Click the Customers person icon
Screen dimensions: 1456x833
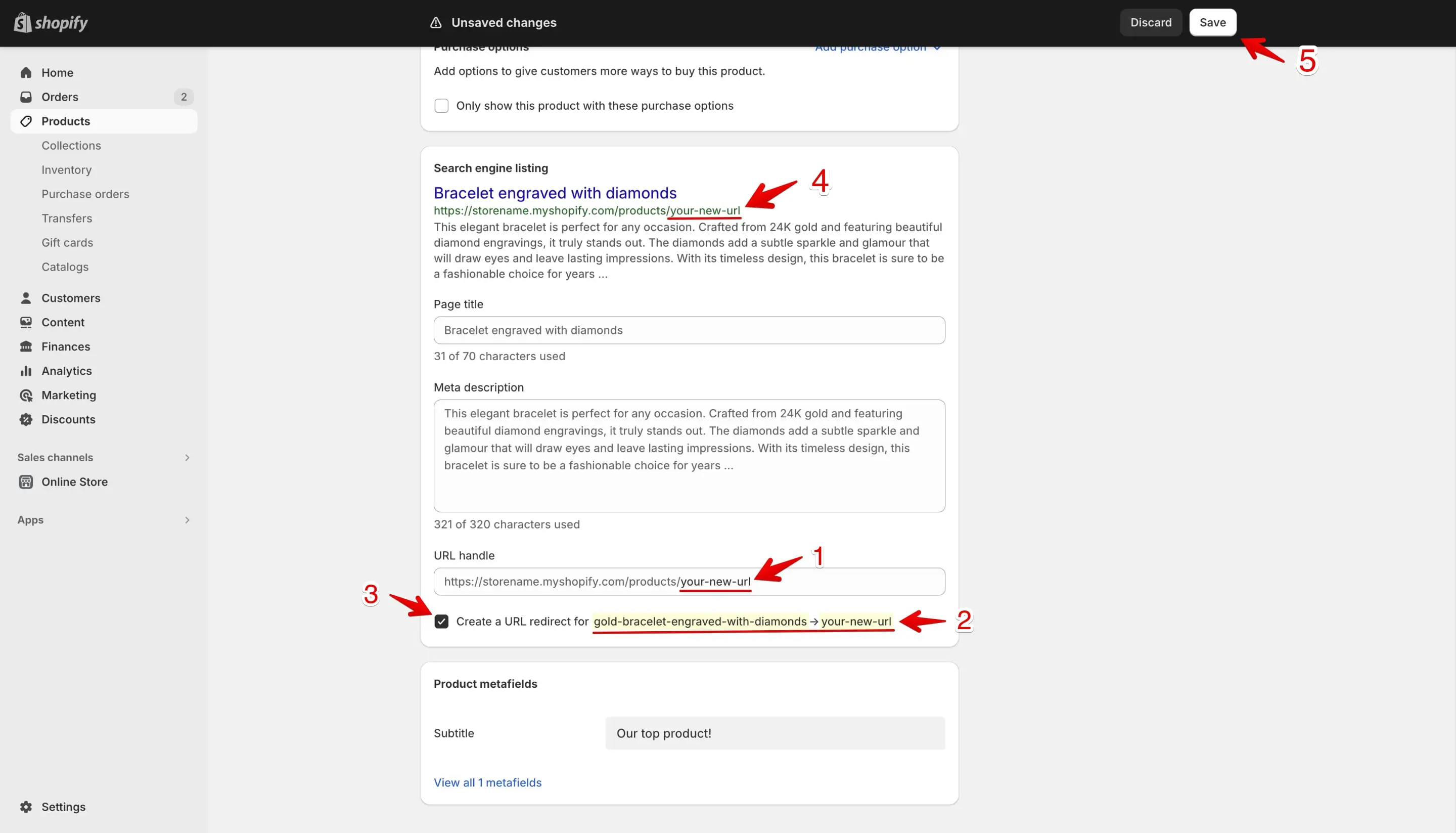pyautogui.click(x=26, y=298)
